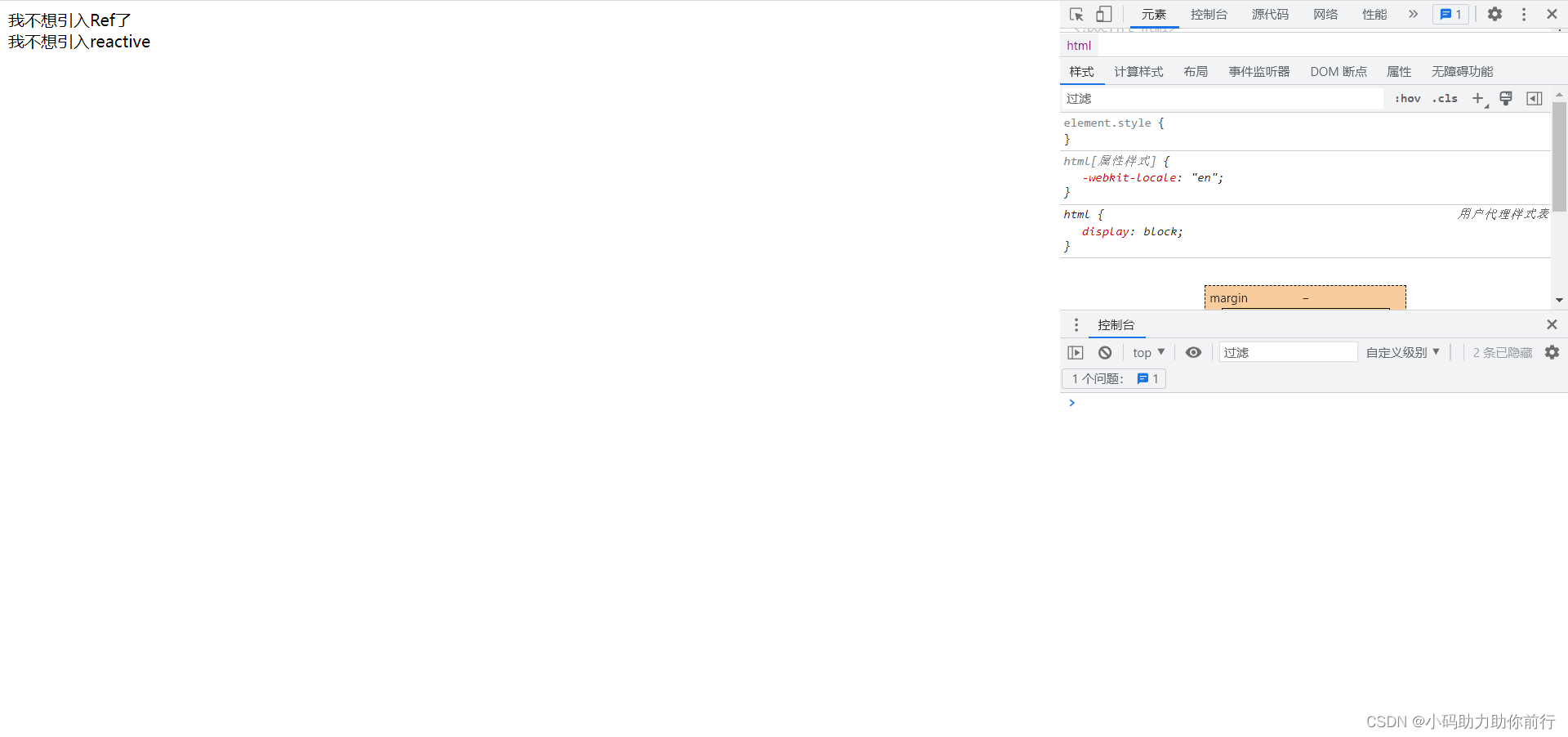Viewport: 1568px width, 737px height.
Task: Toggle the .cls class editor button
Action: [1445, 99]
